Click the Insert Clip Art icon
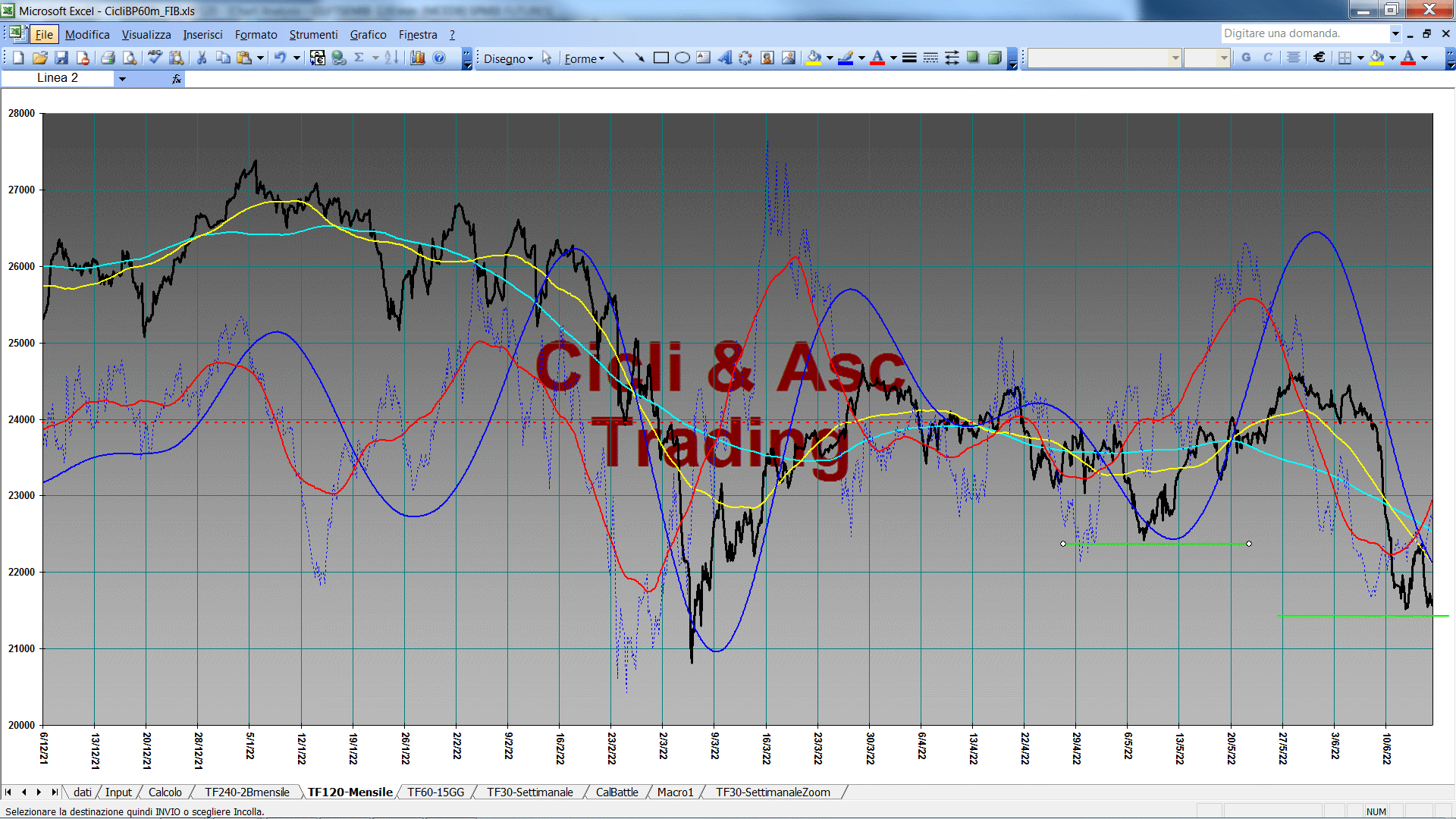 [x=767, y=58]
